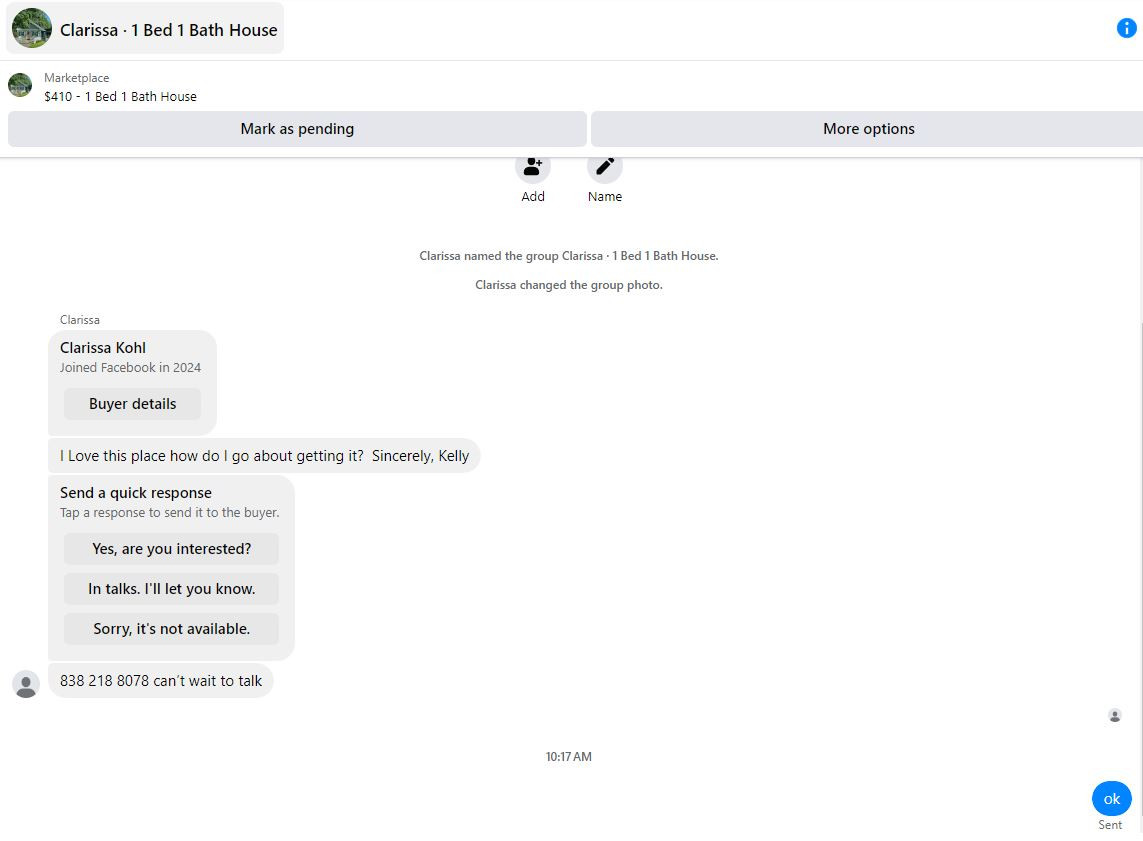Open More options menu
The image size is (1143, 841).
coord(867,129)
